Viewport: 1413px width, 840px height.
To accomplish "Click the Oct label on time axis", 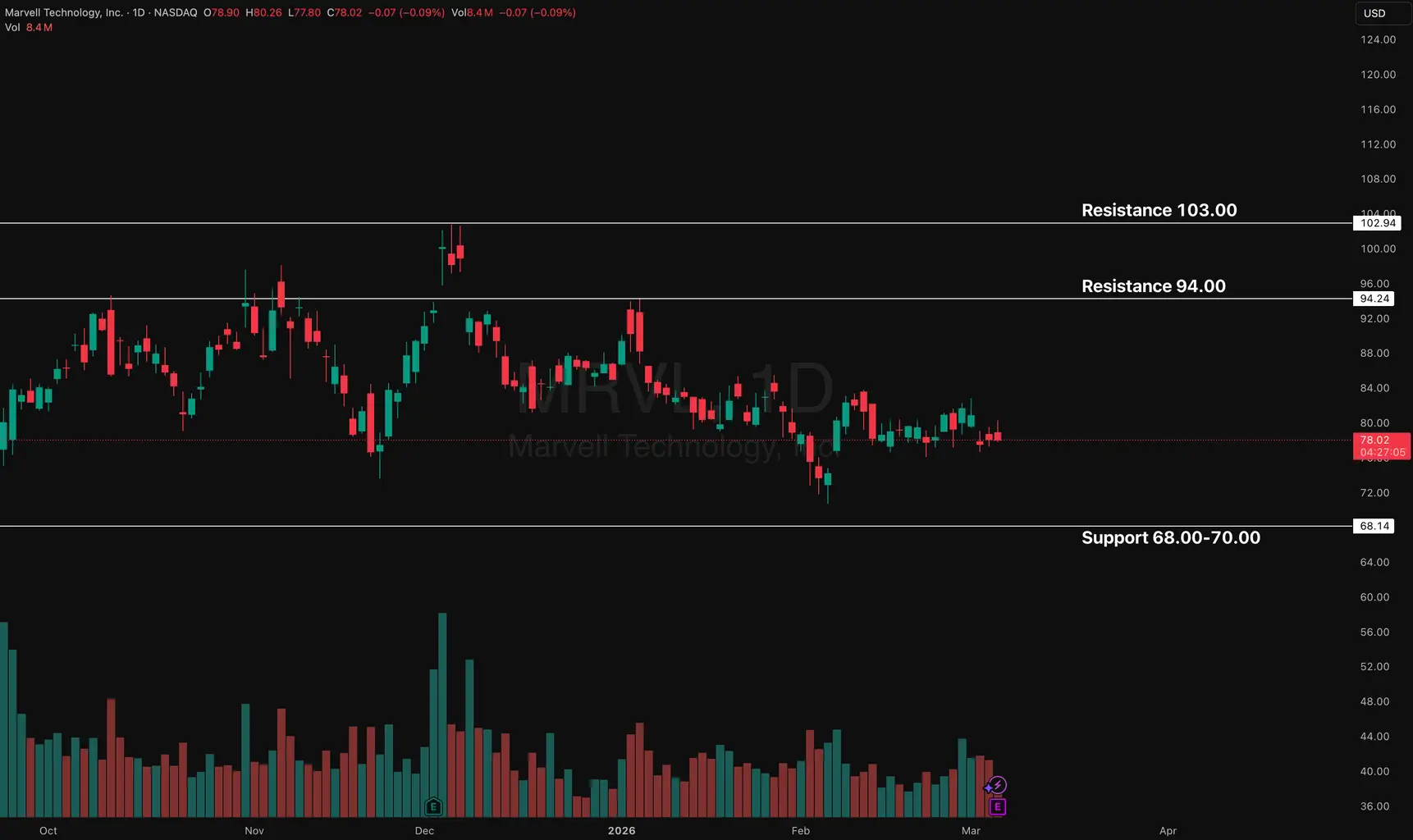I will (x=48, y=830).
